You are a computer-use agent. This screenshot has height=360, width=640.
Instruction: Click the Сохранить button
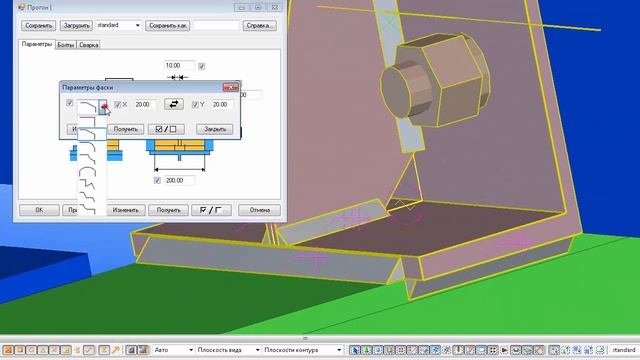tap(38, 25)
